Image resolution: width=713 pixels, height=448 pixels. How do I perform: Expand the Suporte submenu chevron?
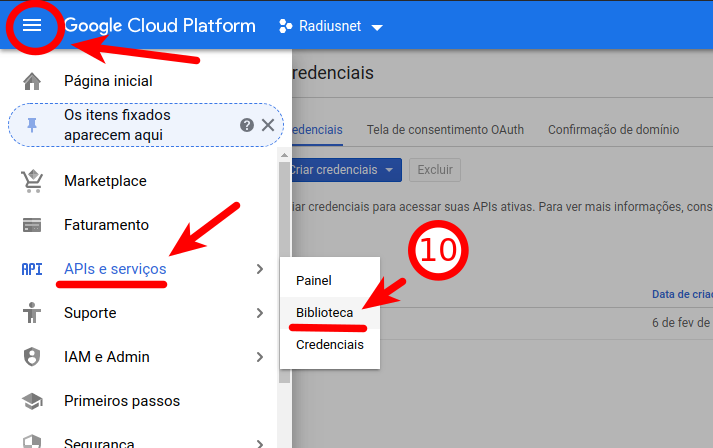(260, 313)
